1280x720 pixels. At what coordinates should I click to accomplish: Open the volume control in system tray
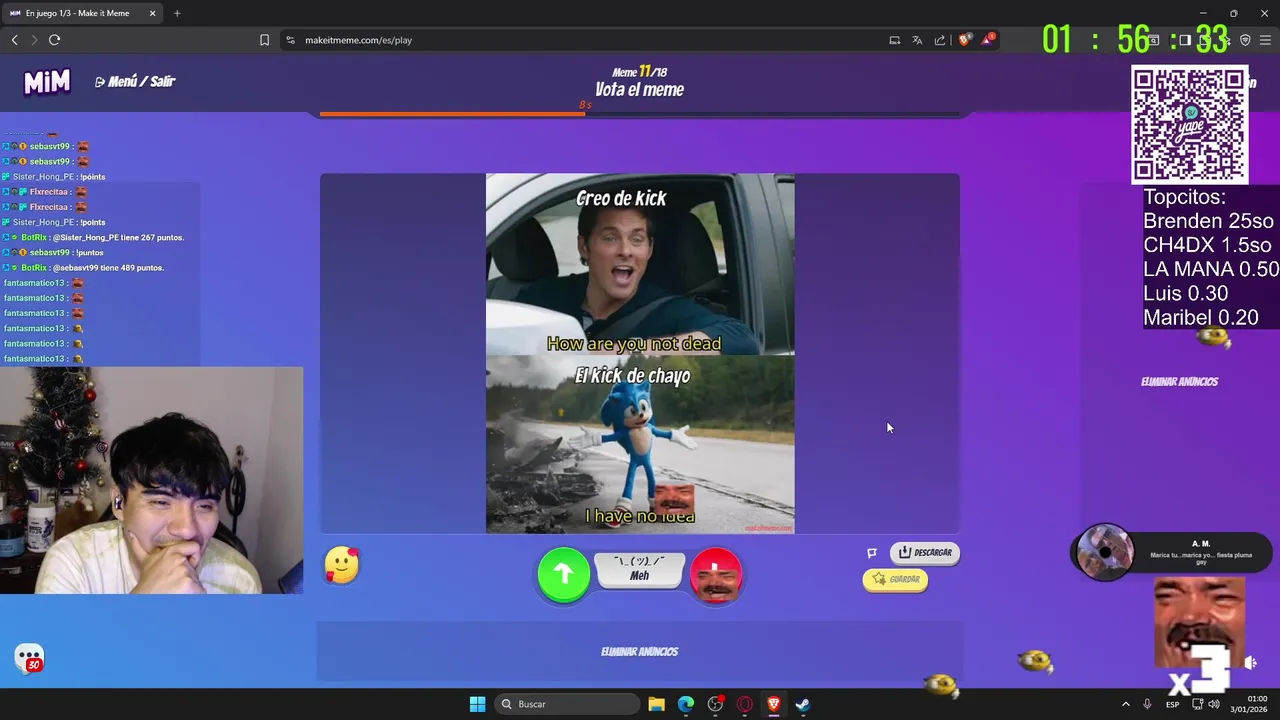click(1213, 704)
